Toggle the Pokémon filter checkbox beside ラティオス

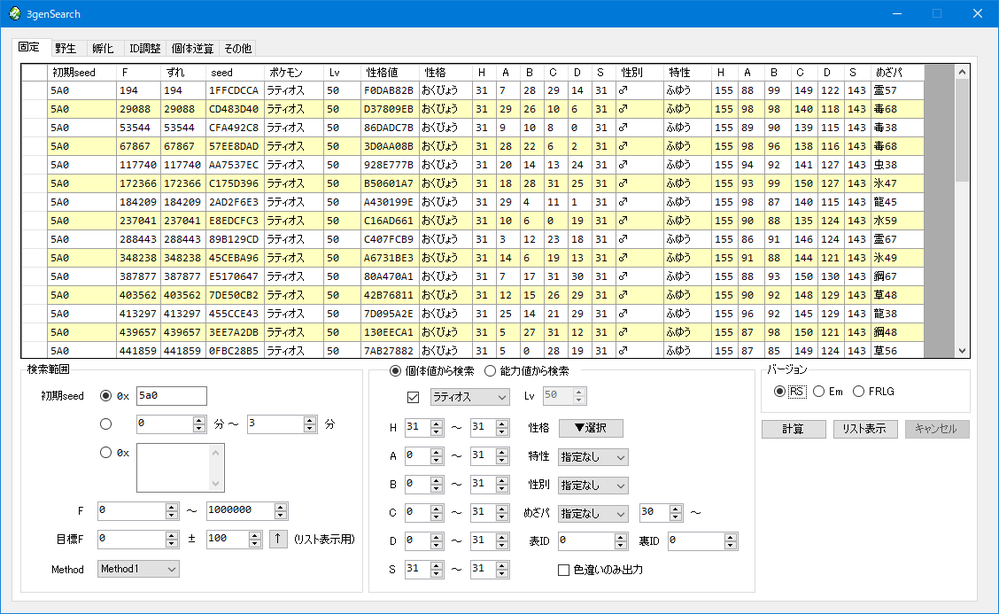tap(413, 397)
